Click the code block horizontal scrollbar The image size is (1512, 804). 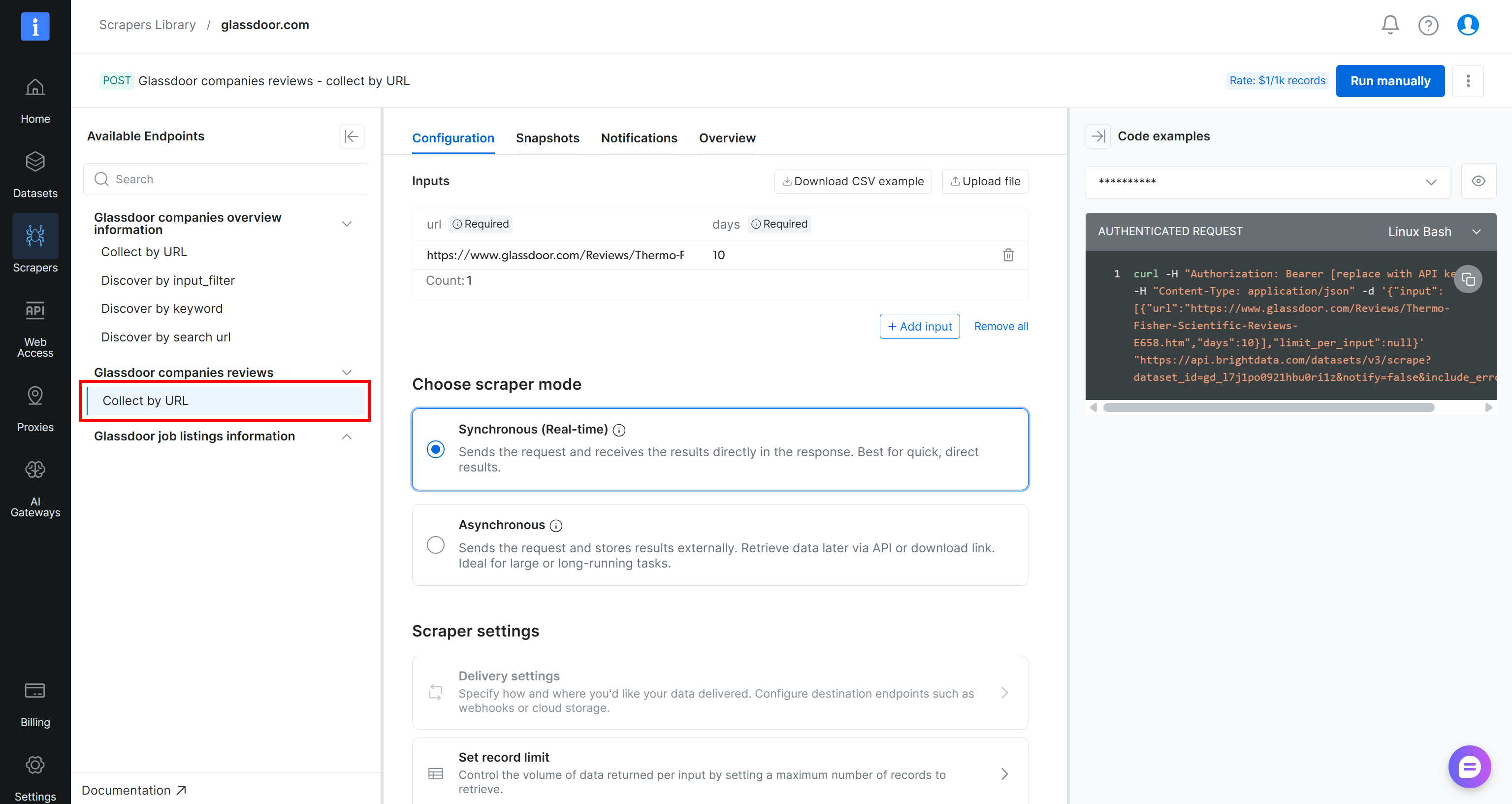[1268, 407]
